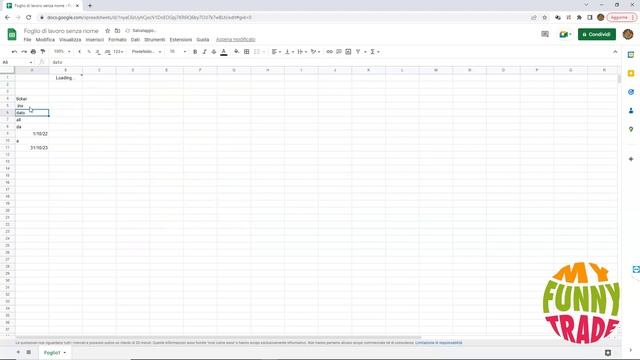Open the Strumenti menu
The image size is (640, 360).
pyautogui.click(x=155, y=40)
